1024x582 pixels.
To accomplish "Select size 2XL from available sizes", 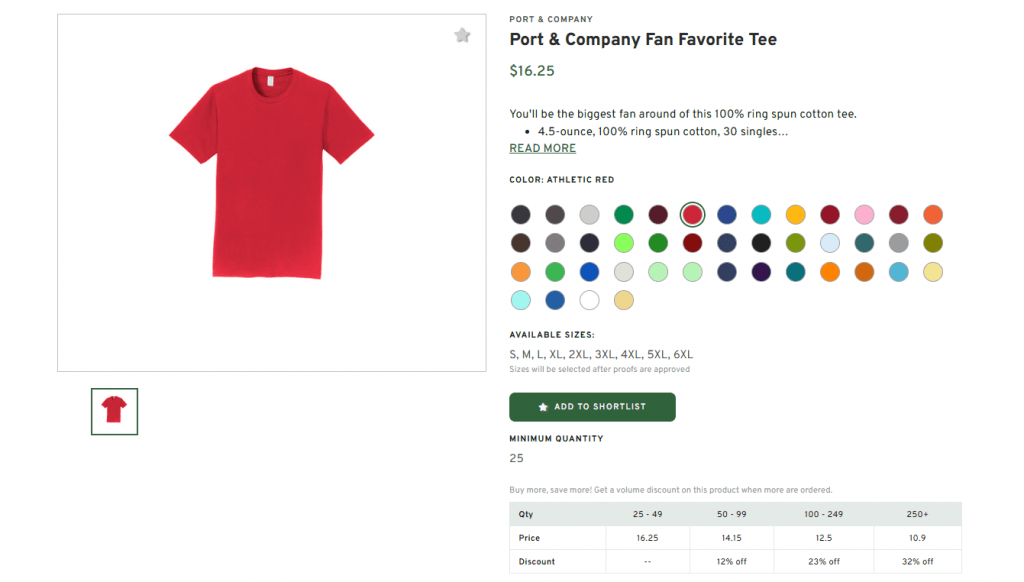I will coord(577,354).
